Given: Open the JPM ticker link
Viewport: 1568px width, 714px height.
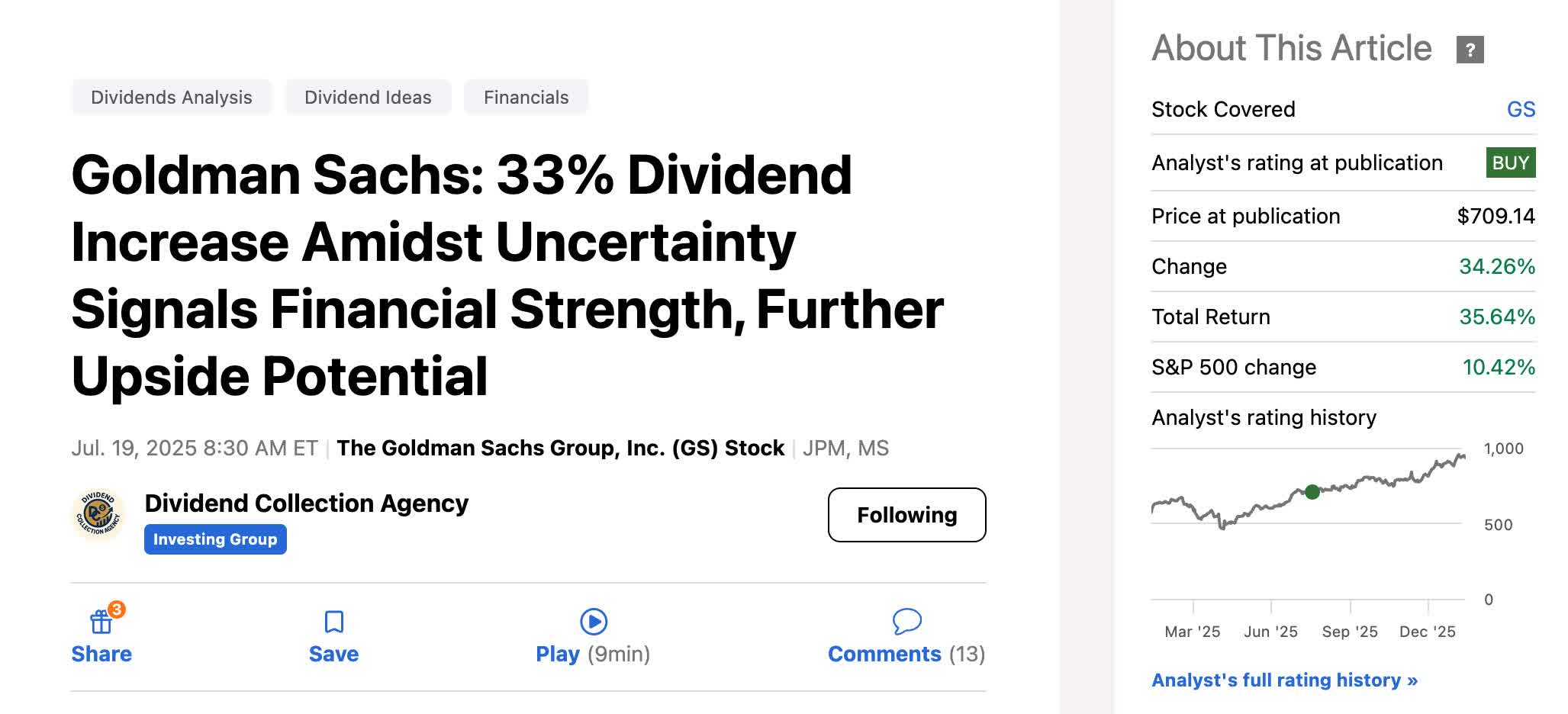Looking at the screenshot, I should tap(826, 448).
